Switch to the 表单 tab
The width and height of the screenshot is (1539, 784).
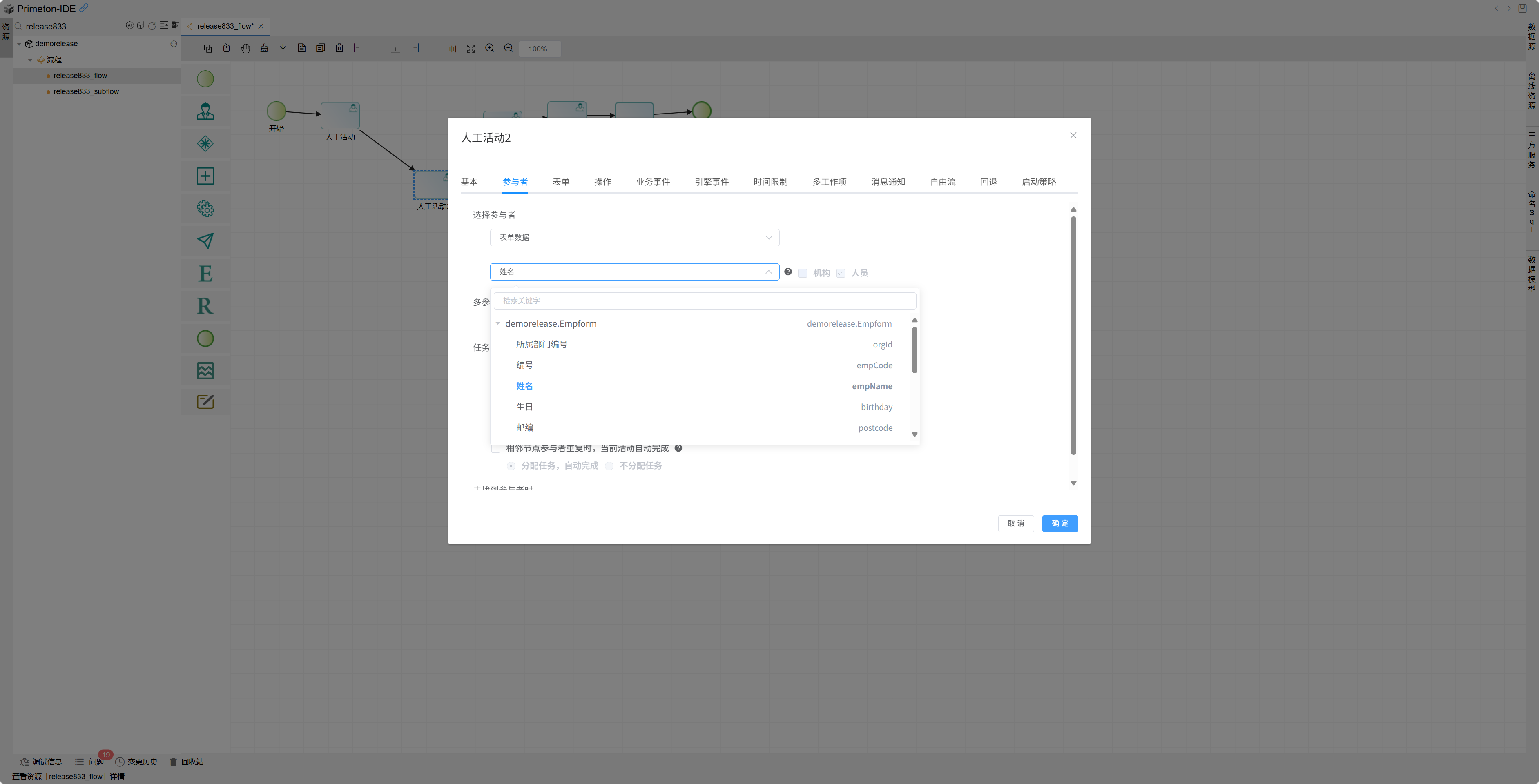(x=560, y=182)
